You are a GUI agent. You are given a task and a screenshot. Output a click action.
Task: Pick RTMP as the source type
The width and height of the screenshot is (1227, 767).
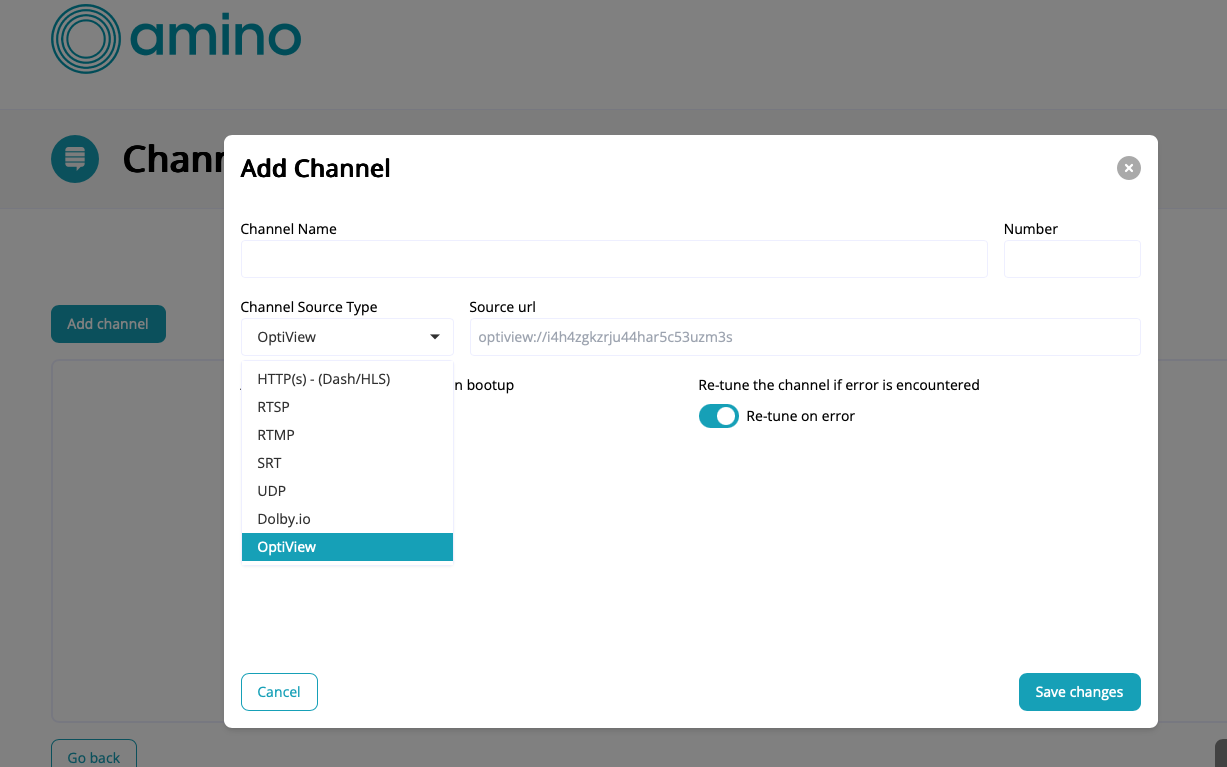pyautogui.click(x=275, y=435)
